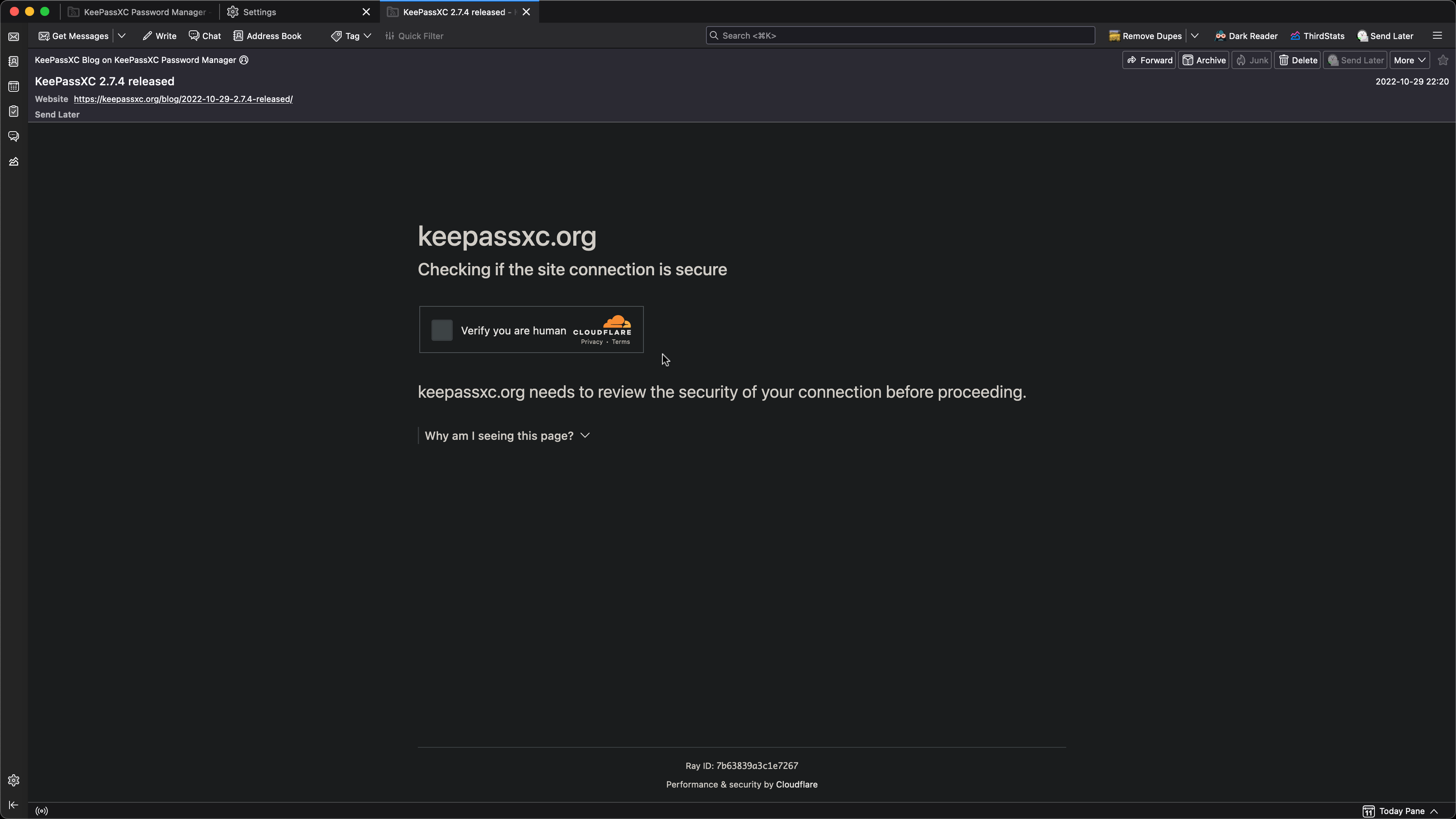1456x819 pixels.
Task: Check the Verify you are human checkbox
Action: tap(441, 330)
